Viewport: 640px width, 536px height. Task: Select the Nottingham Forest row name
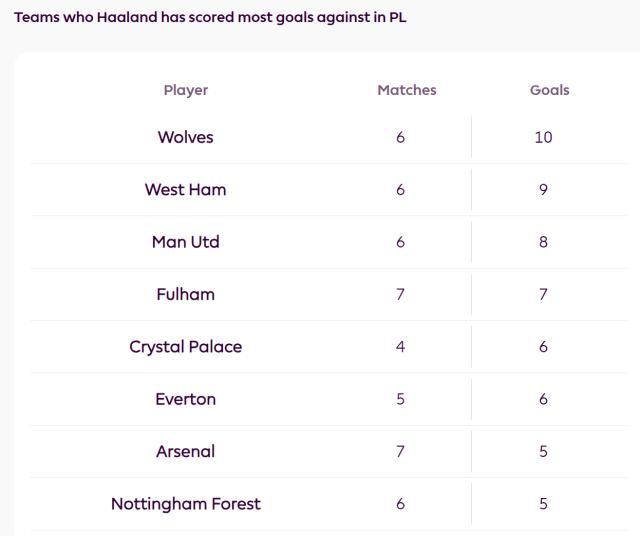click(186, 504)
